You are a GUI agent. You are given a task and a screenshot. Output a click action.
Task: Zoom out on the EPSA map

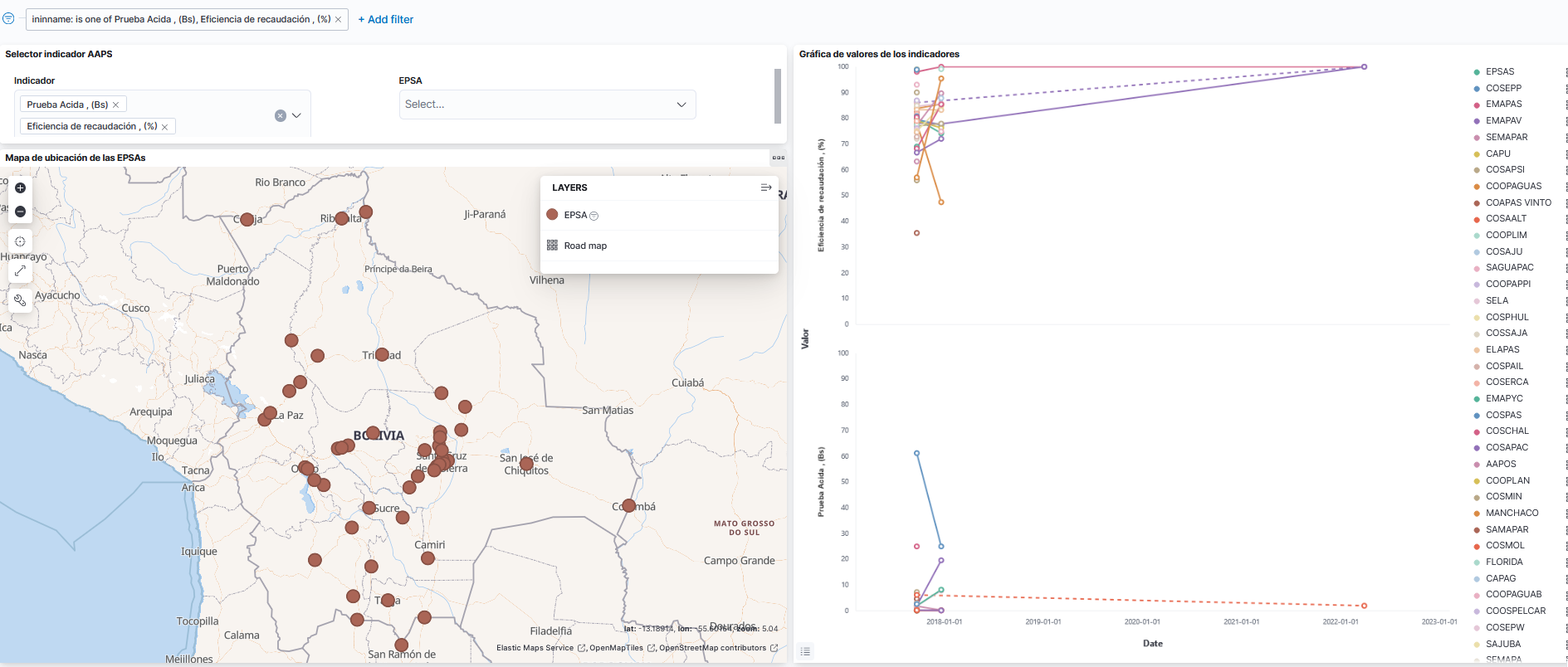[20, 212]
